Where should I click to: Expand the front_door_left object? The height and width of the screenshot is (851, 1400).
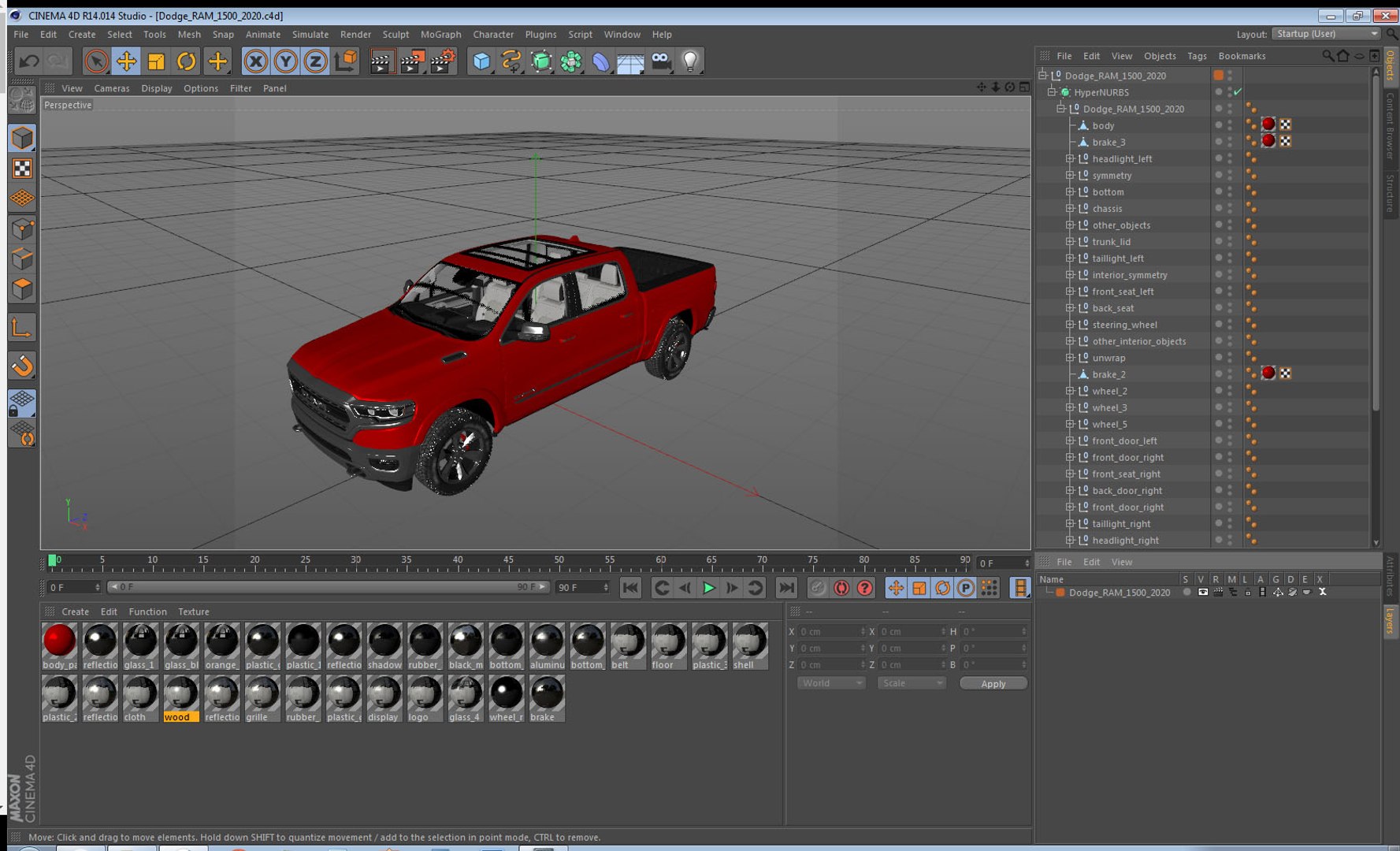[x=1070, y=440]
